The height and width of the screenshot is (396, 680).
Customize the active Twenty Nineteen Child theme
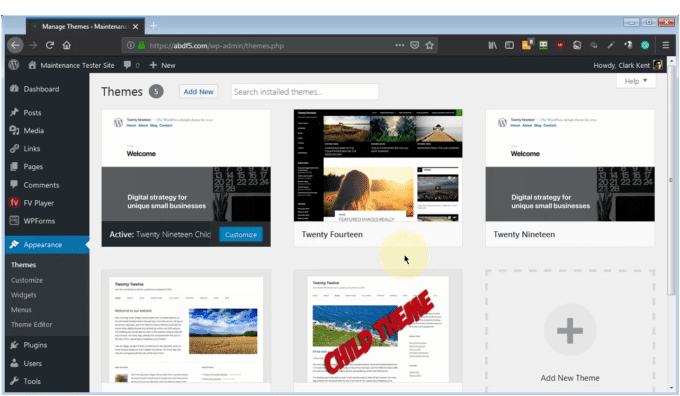[241, 235]
